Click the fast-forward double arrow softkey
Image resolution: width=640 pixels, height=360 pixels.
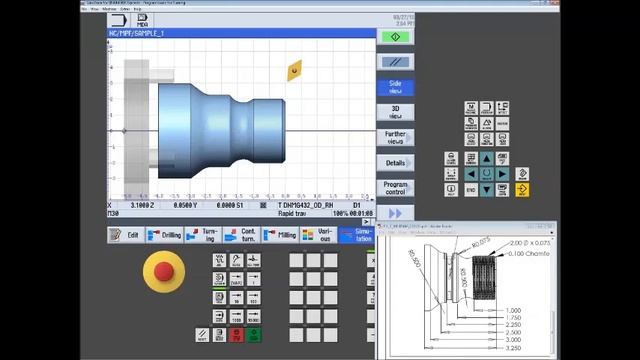395,213
